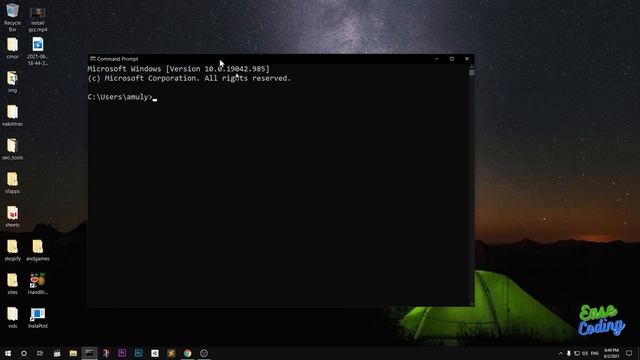Launch the InstaPost shortcut on desktop

click(x=38, y=318)
